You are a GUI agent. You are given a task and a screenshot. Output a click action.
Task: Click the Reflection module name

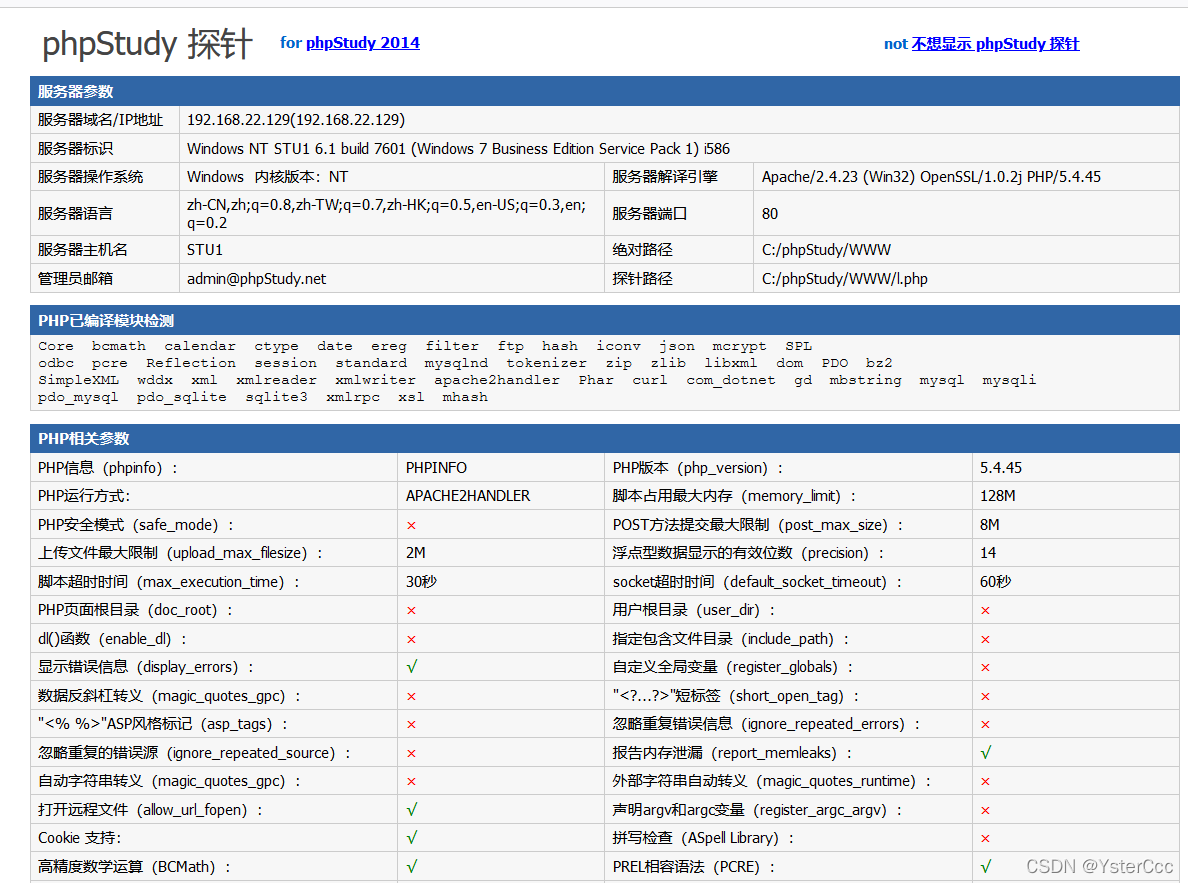[x=190, y=363]
